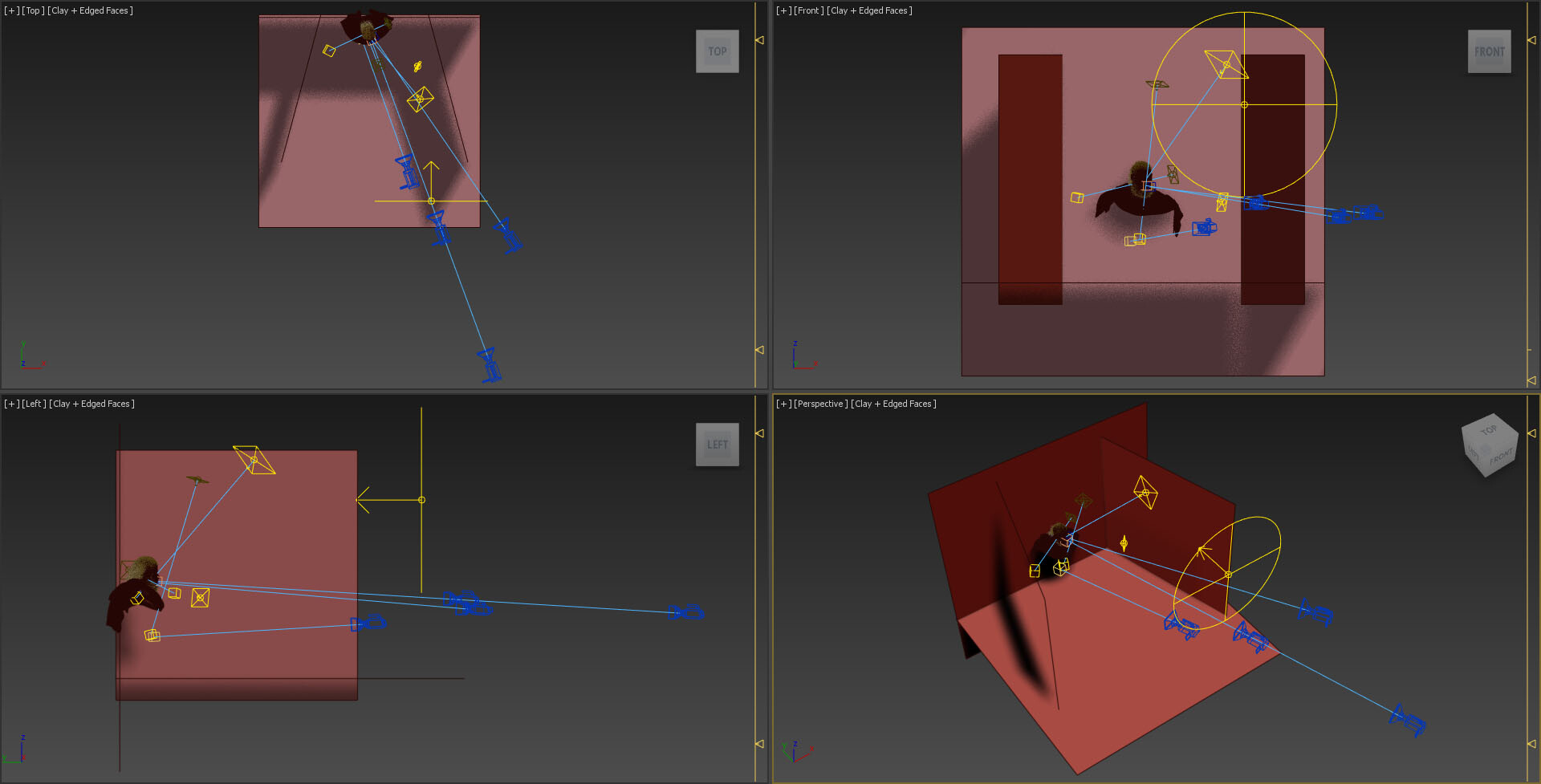Open the Top viewport [+] general menu
Screen dimensions: 1541x784
(11, 10)
